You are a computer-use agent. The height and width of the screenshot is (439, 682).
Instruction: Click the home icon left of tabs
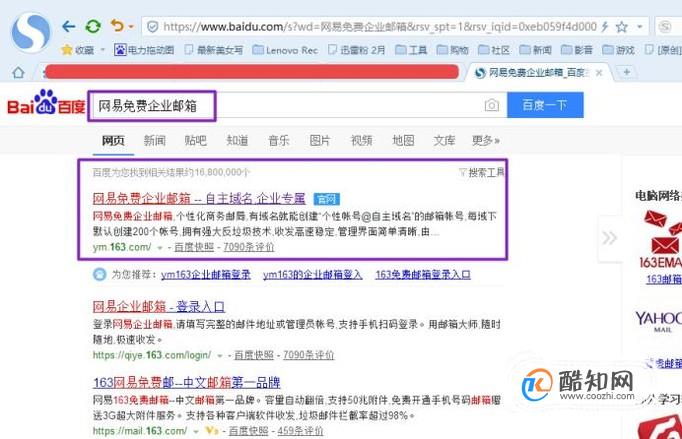click(18, 72)
